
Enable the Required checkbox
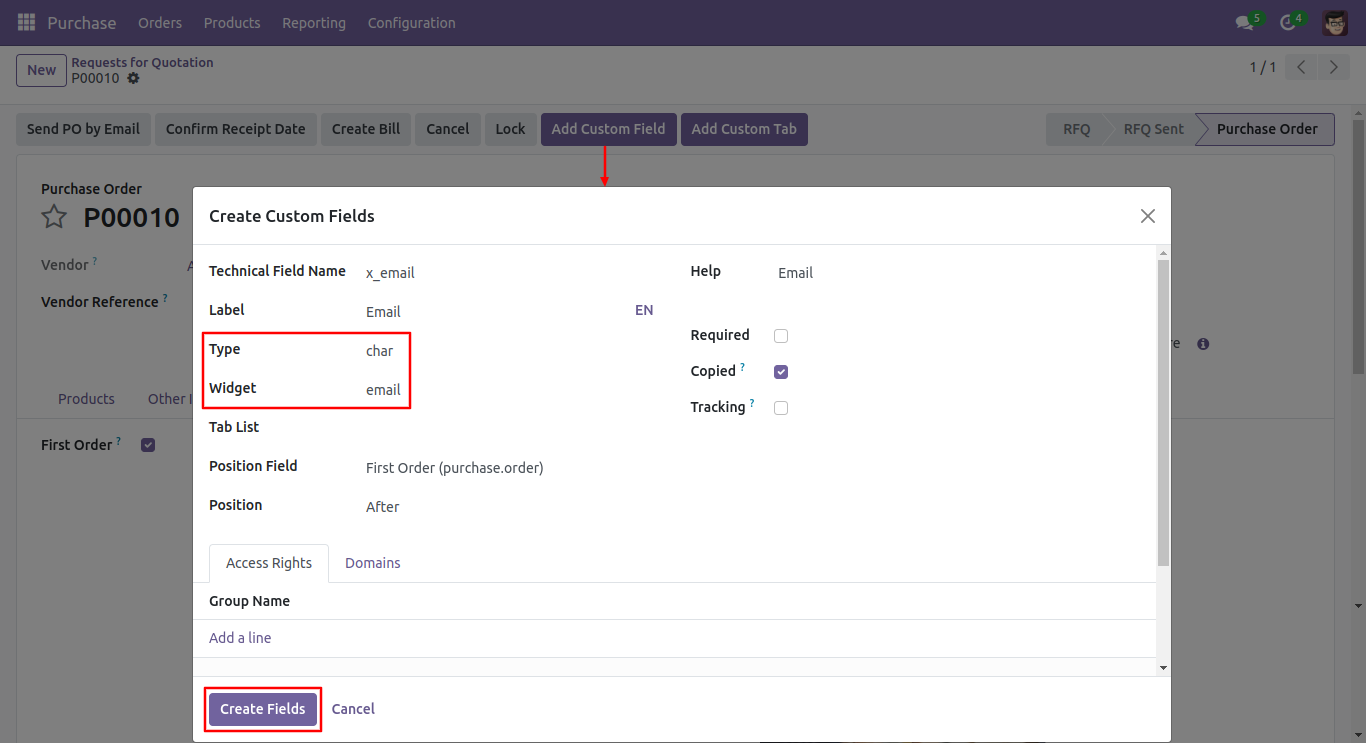[781, 336]
